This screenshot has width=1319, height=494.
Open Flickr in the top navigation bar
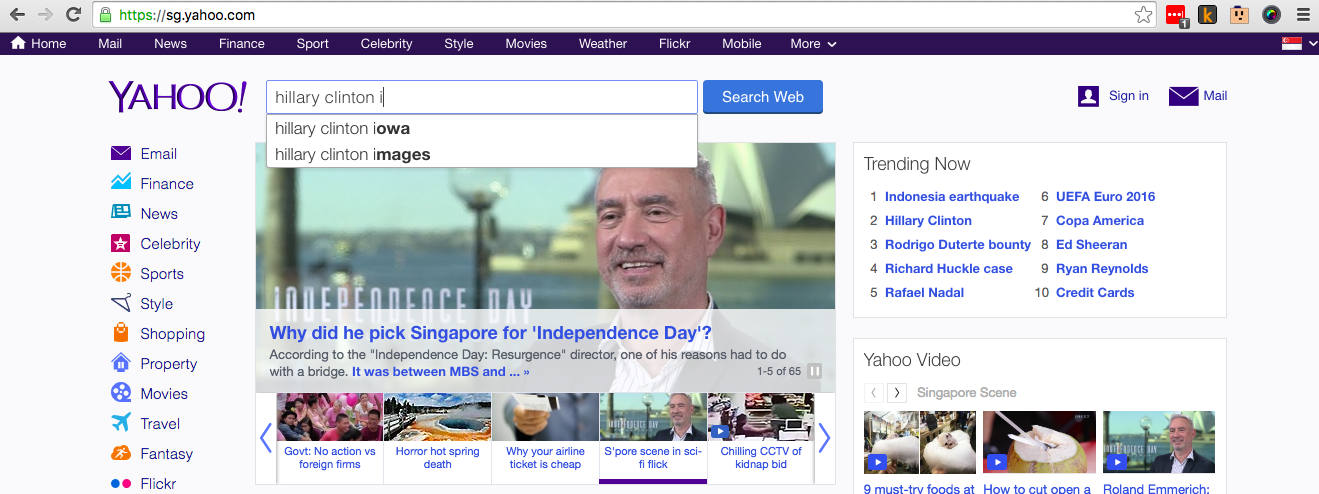(x=675, y=44)
